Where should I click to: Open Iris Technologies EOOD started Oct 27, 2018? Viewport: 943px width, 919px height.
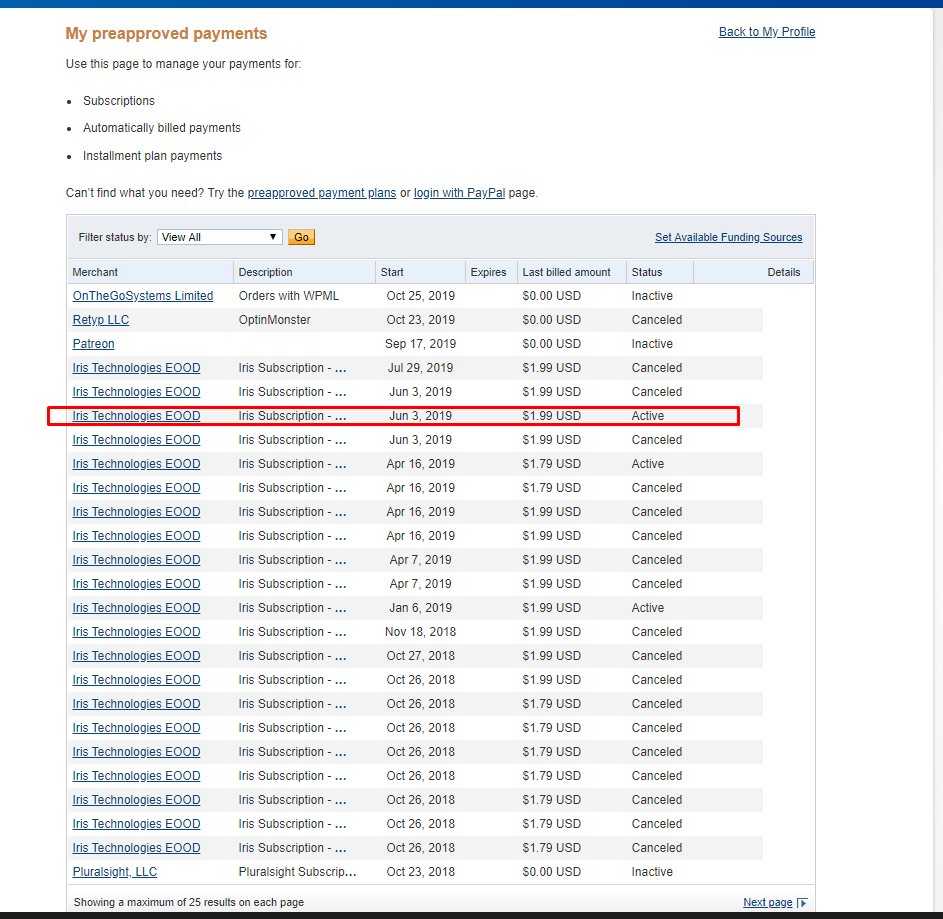coord(136,656)
